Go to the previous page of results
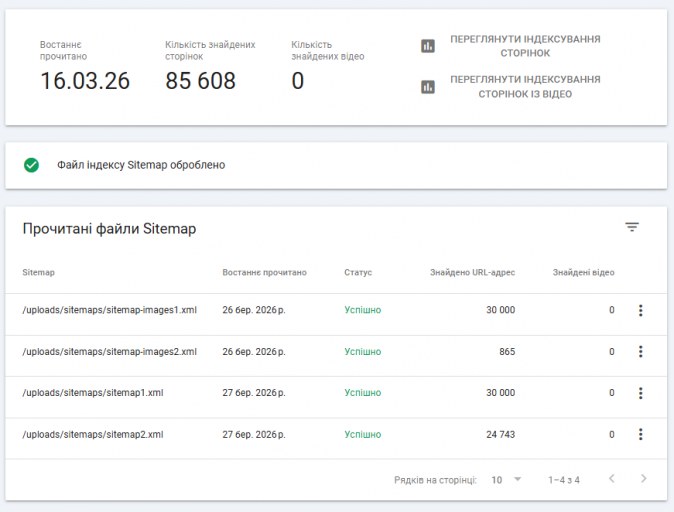The width and height of the screenshot is (674, 512). coord(612,480)
